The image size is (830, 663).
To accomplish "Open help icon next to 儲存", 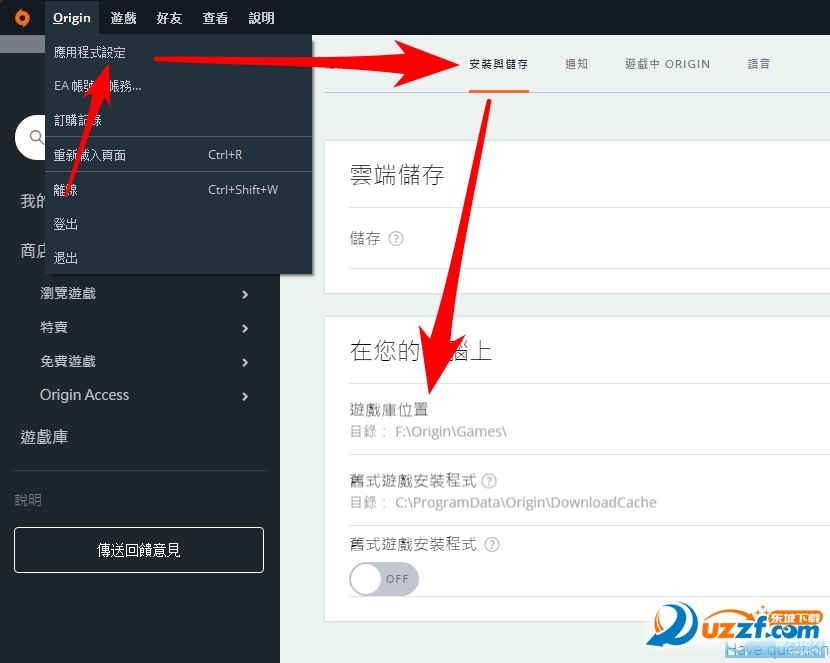I will (396, 239).
